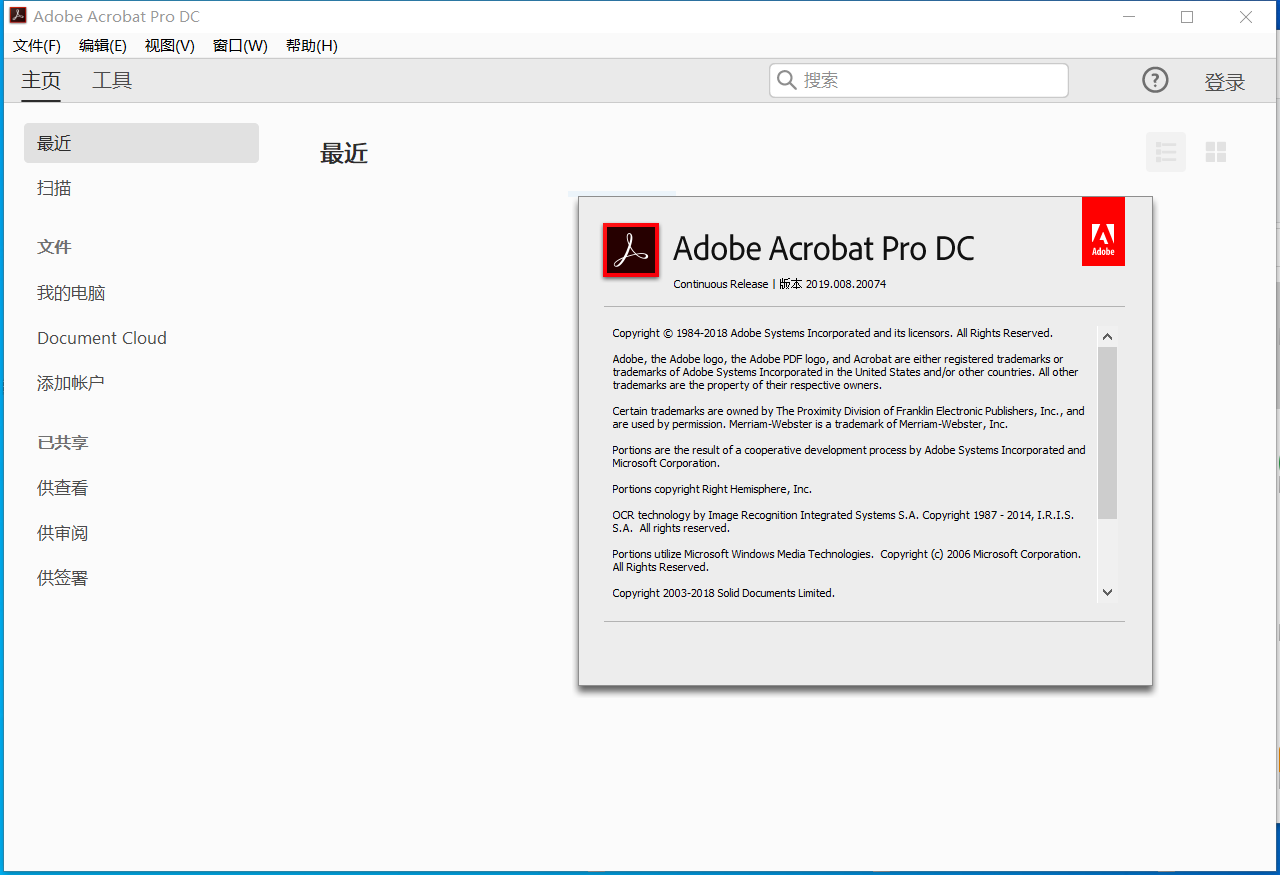Click the about dialog scroll down arrow
Screen dimensions: 1280x875
[x=1107, y=592]
